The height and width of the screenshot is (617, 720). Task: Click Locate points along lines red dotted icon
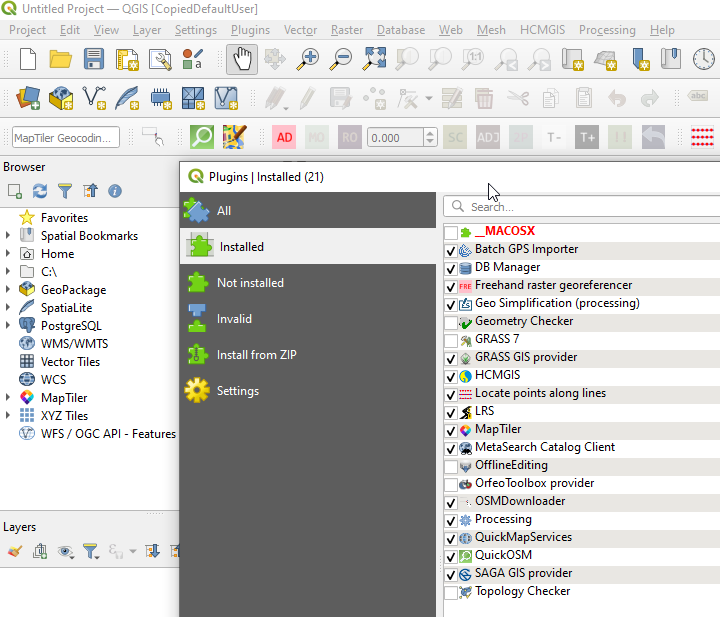pyautogui.click(x=703, y=137)
